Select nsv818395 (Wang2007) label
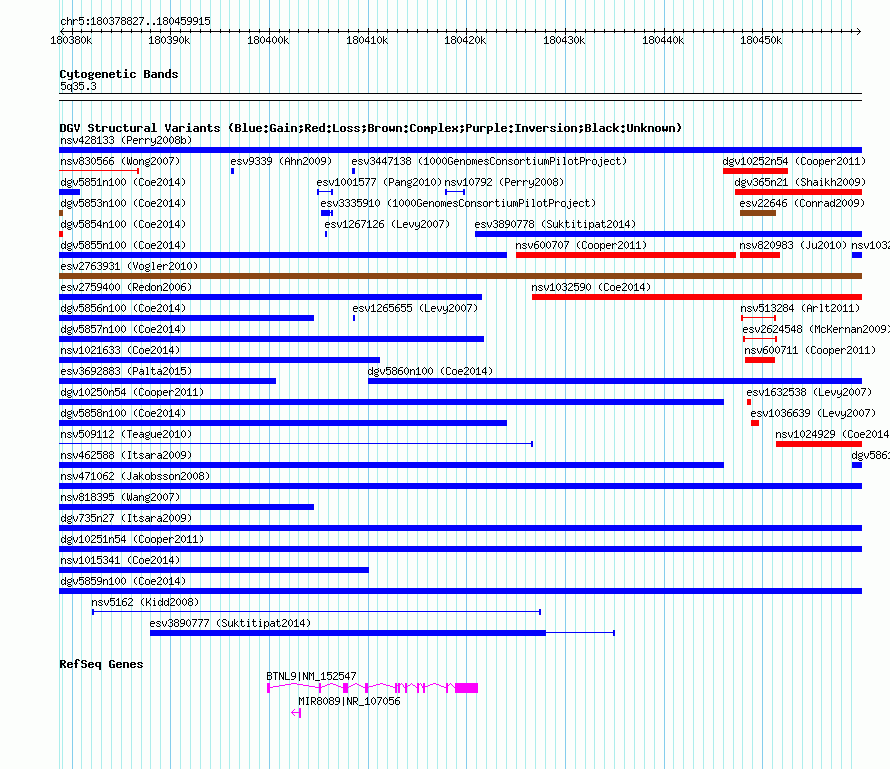The image size is (890, 769). (x=120, y=497)
